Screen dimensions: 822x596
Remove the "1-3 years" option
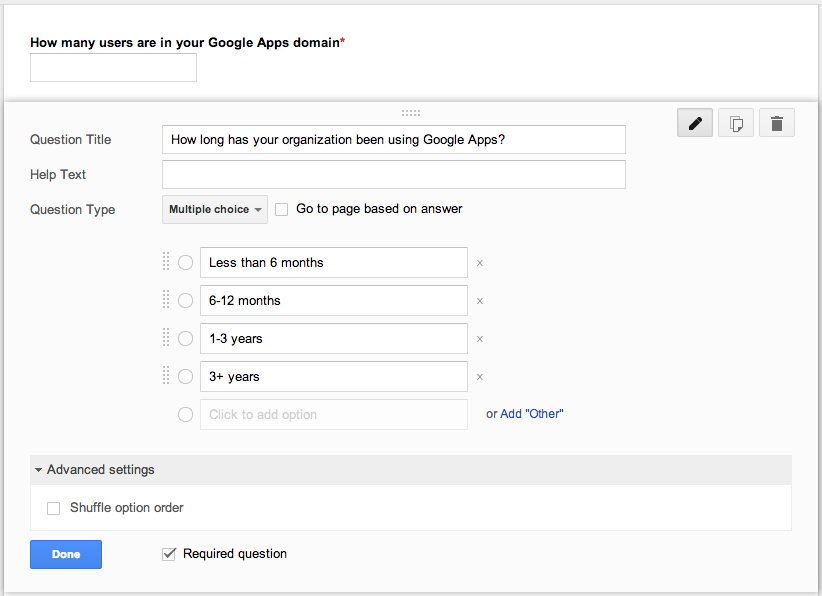pyautogui.click(x=480, y=339)
